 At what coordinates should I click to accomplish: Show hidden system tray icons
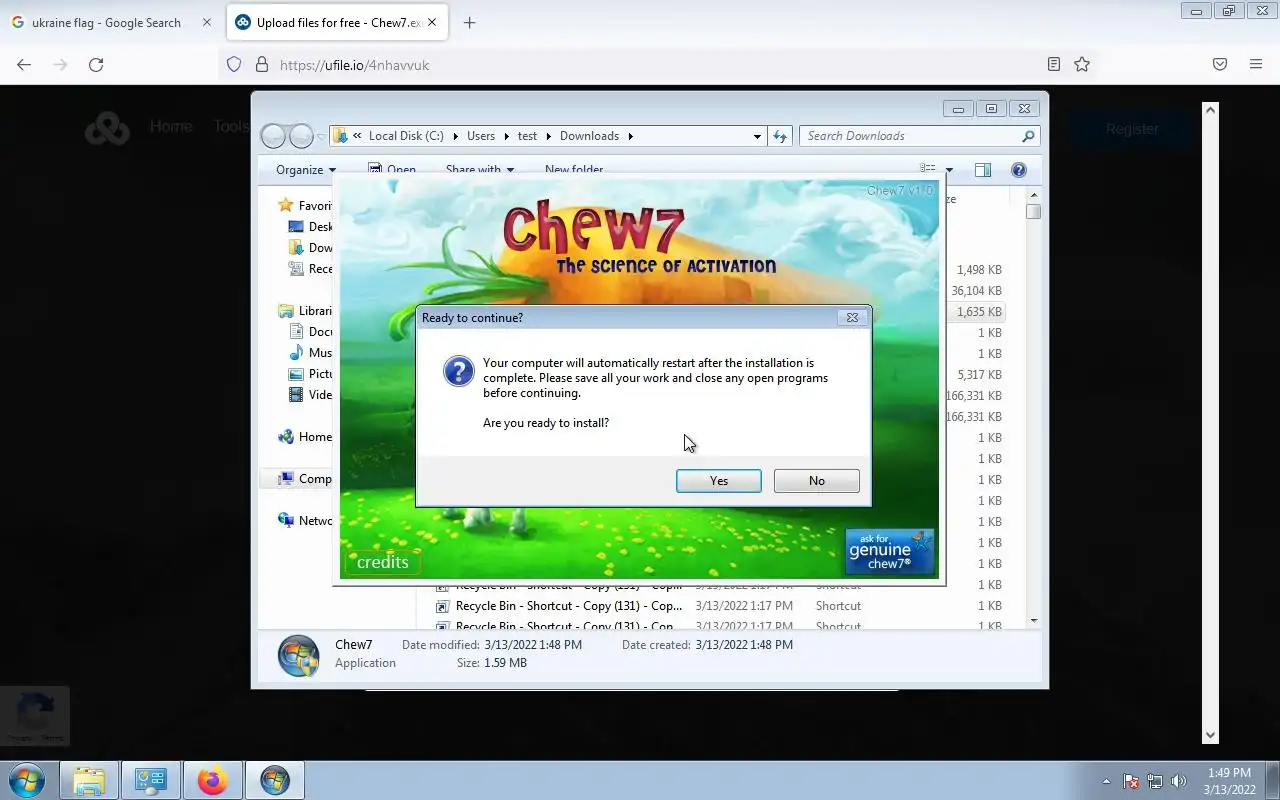pyautogui.click(x=1106, y=781)
